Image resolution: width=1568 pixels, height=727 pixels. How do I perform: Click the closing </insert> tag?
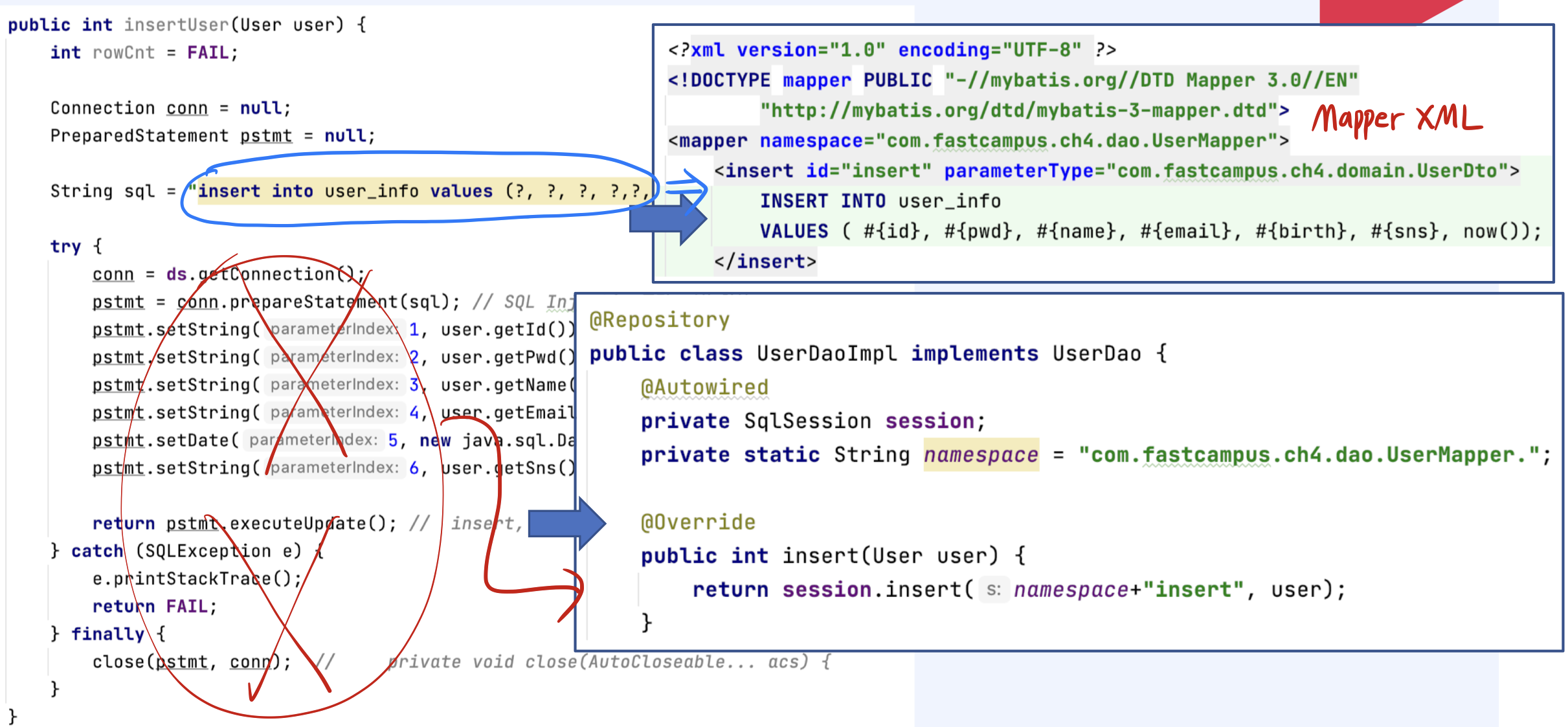coord(765,262)
